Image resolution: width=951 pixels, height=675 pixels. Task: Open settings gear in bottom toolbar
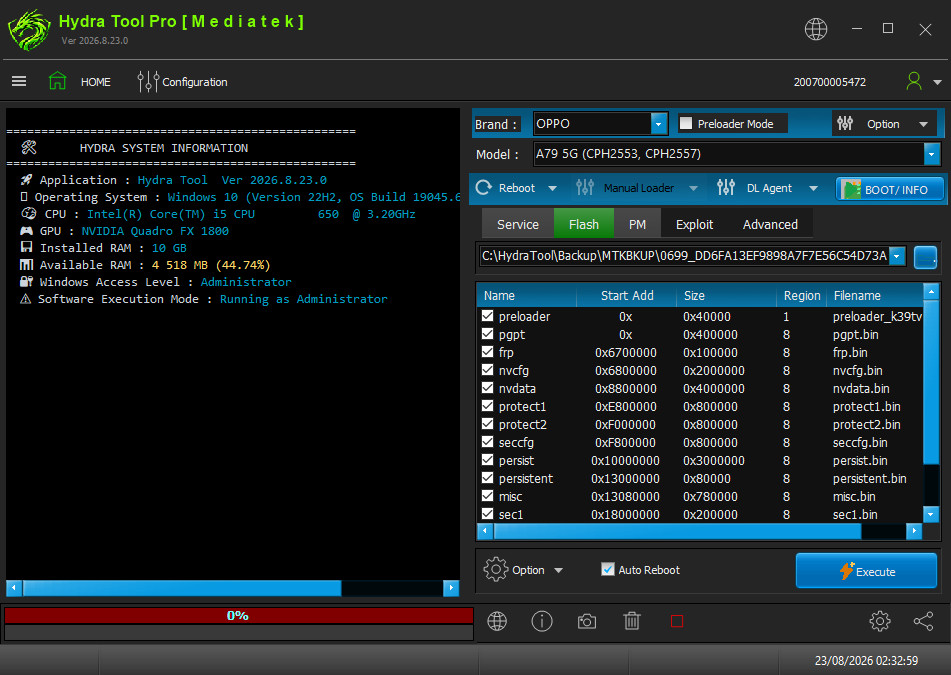click(879, 621)
